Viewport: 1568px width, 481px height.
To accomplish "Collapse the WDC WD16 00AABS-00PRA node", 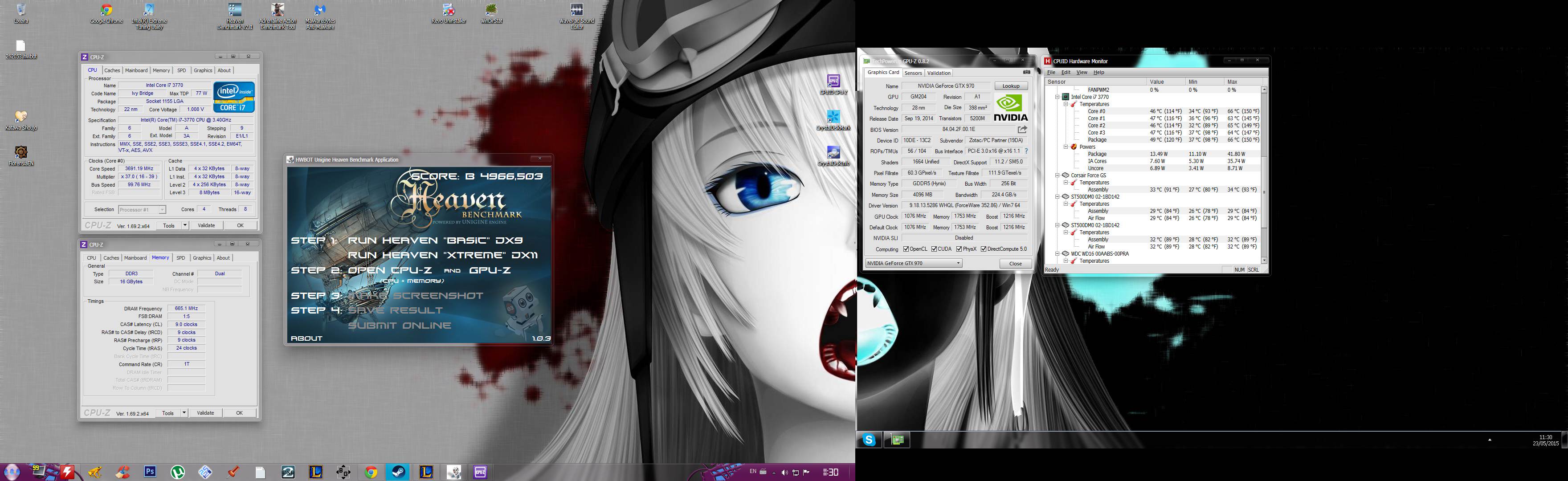I will click(1058, 254).
